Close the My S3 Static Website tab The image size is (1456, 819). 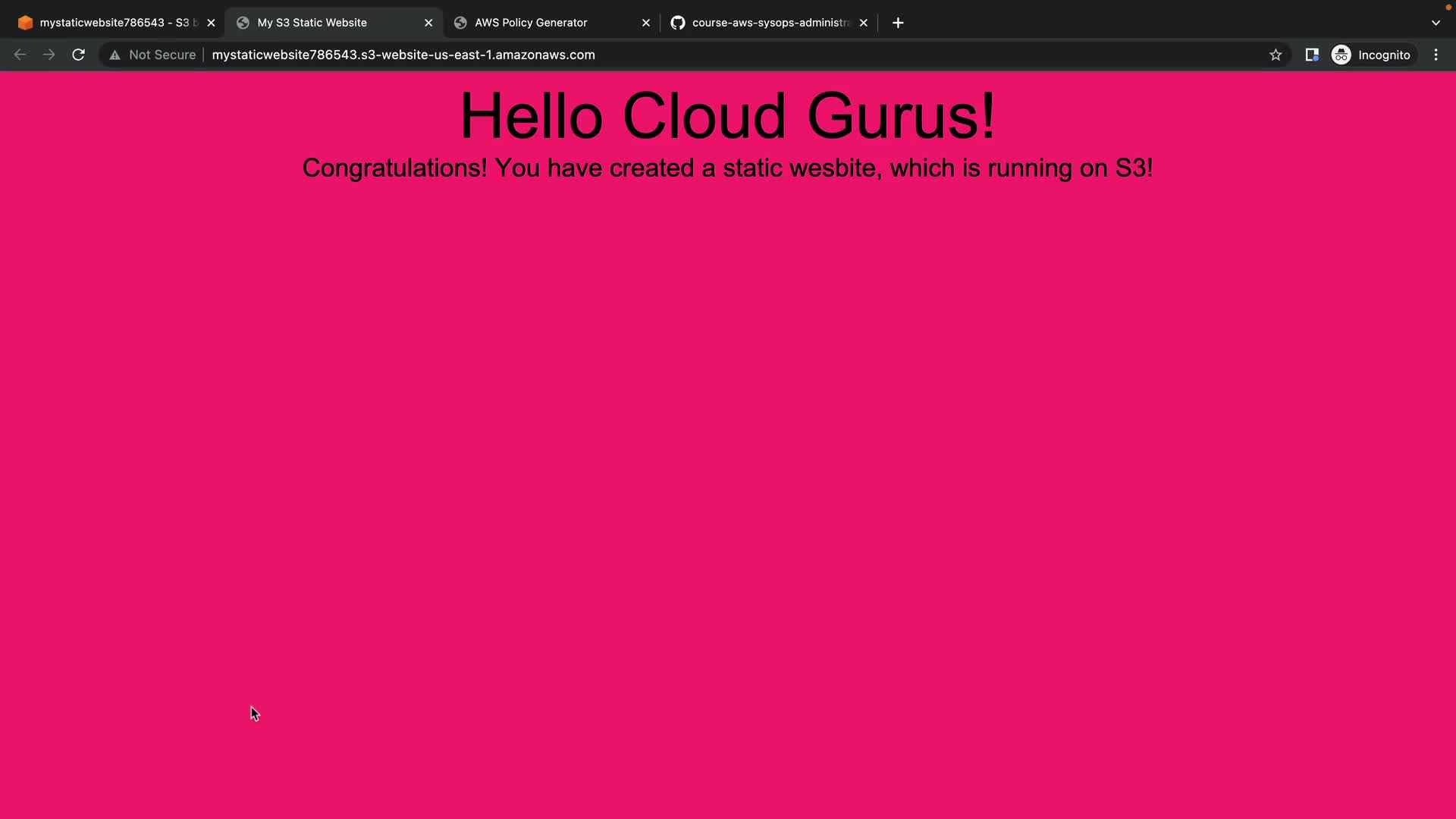(x=428, y=23)
